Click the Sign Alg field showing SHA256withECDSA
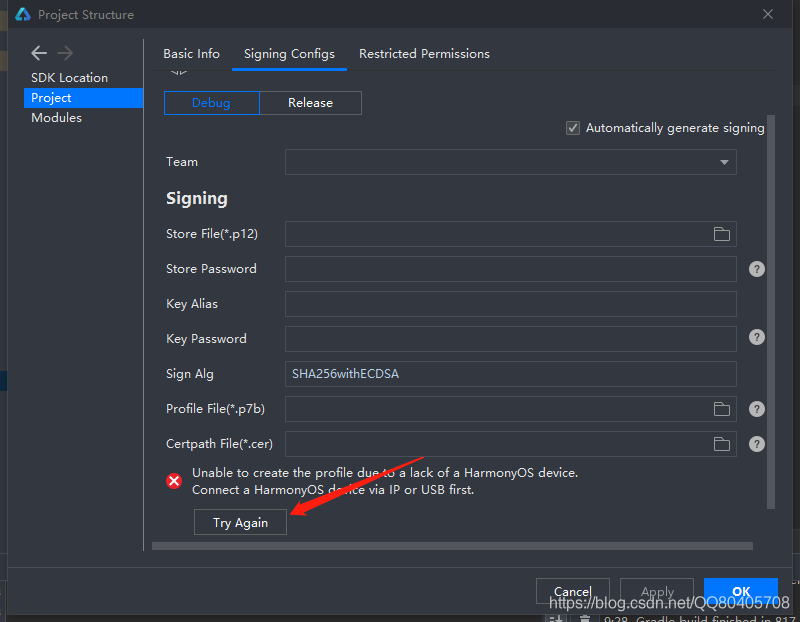The image size is (800, 622). point(510,374)
